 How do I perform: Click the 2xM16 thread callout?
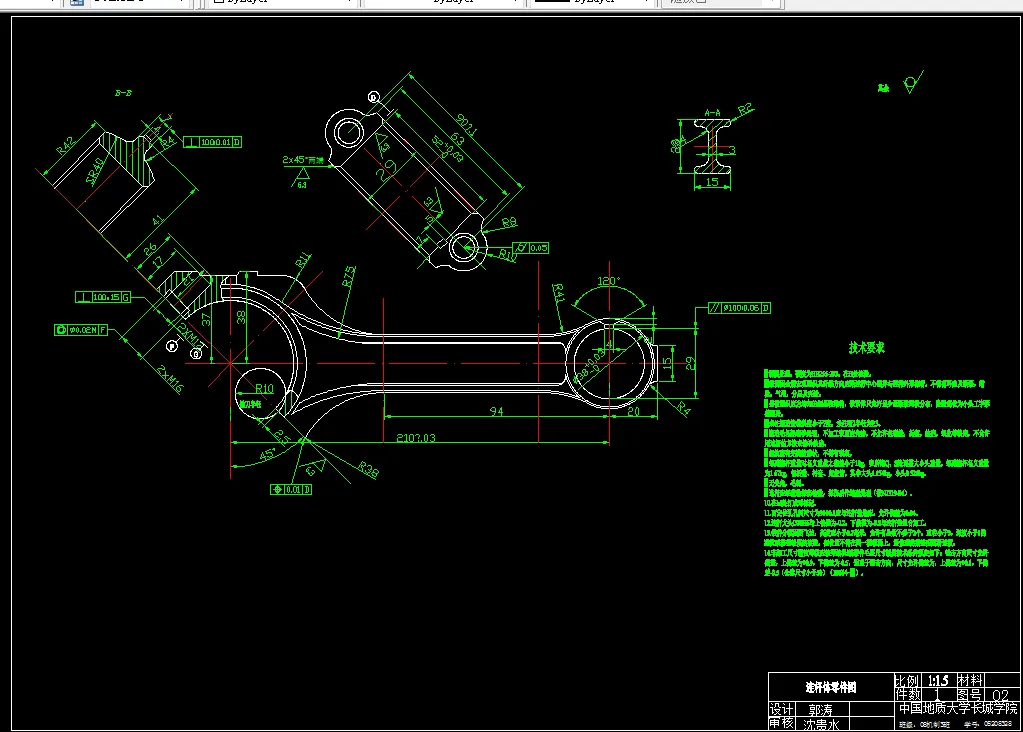click(170, 379)
